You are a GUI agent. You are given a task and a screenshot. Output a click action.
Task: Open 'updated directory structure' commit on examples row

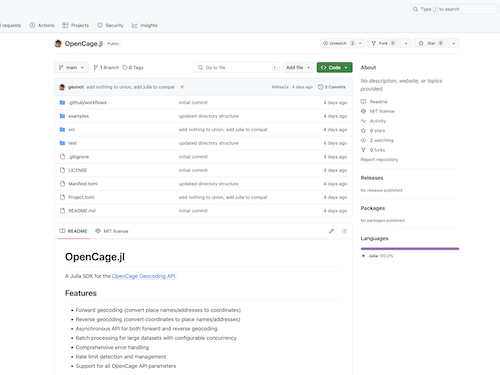pyautogui.click(x=209, y=116)
